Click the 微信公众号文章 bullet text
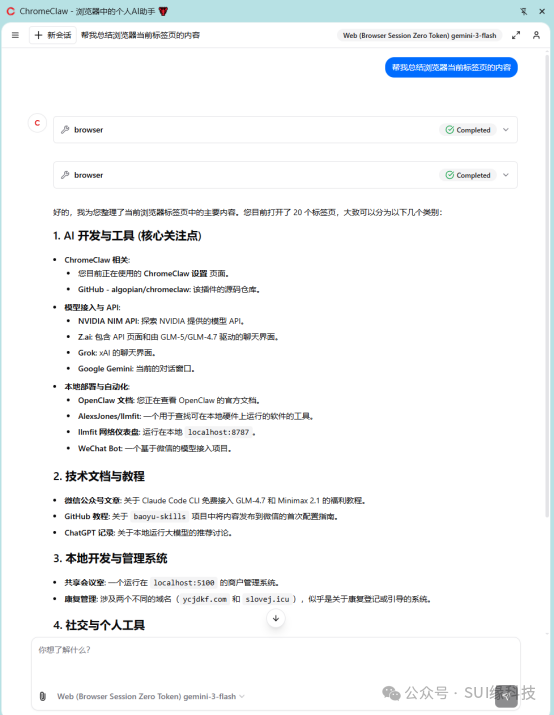 (215, 500)
